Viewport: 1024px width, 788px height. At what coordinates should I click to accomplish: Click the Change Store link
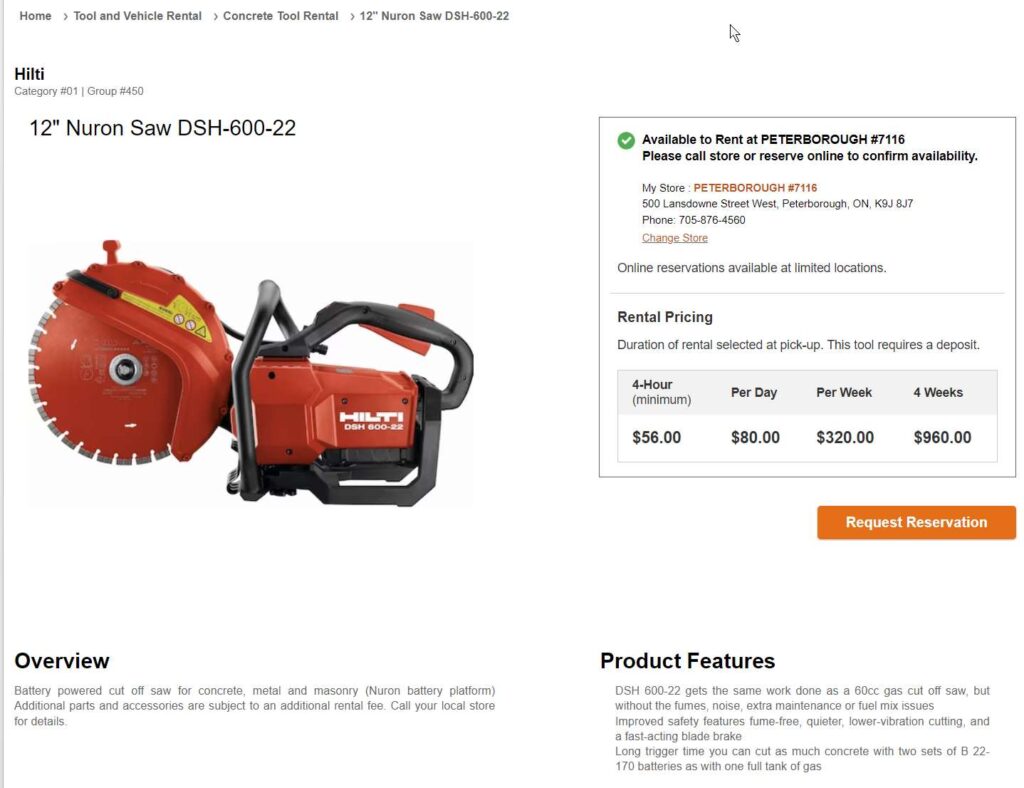pyautogui.click(x=675, y=238)
